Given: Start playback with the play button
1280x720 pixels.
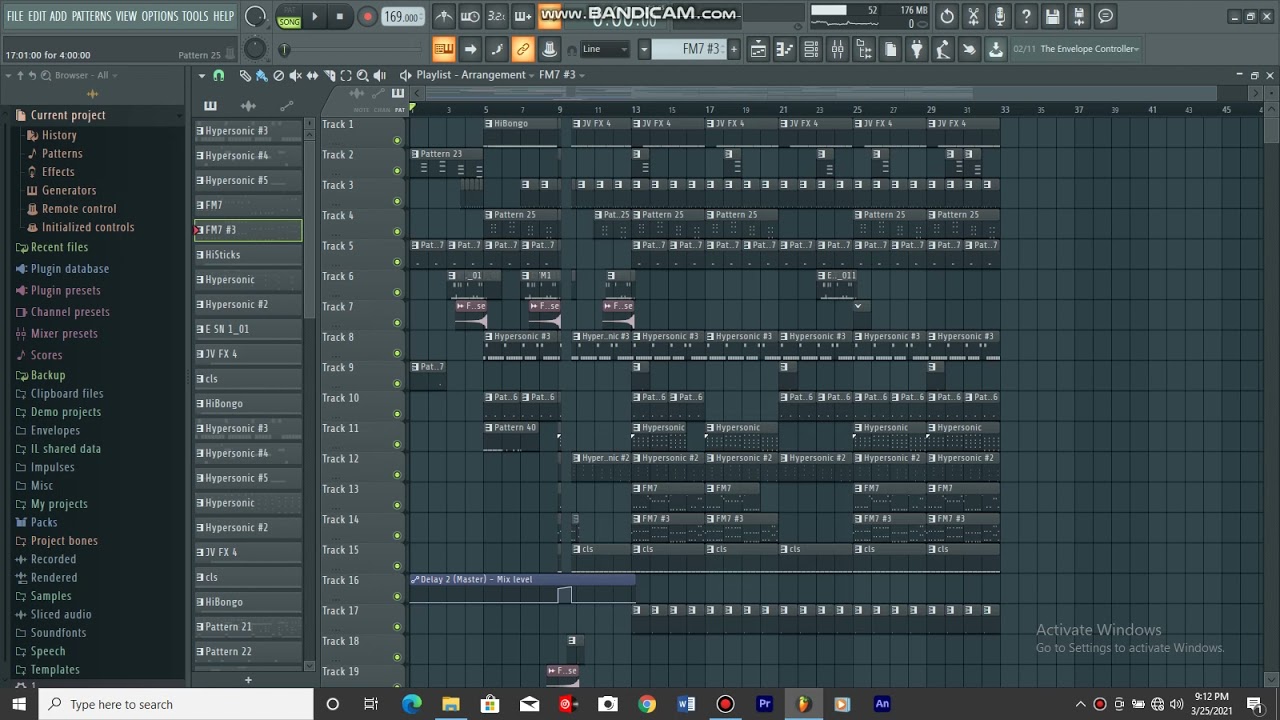Looking at the screenshot, I should point(314,16).
